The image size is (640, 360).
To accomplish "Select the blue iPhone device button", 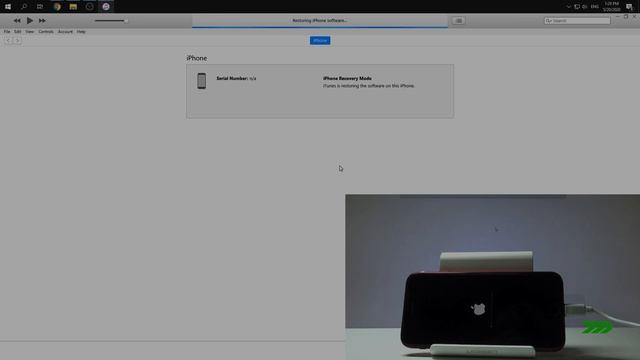I will click(x=320, y=40).
